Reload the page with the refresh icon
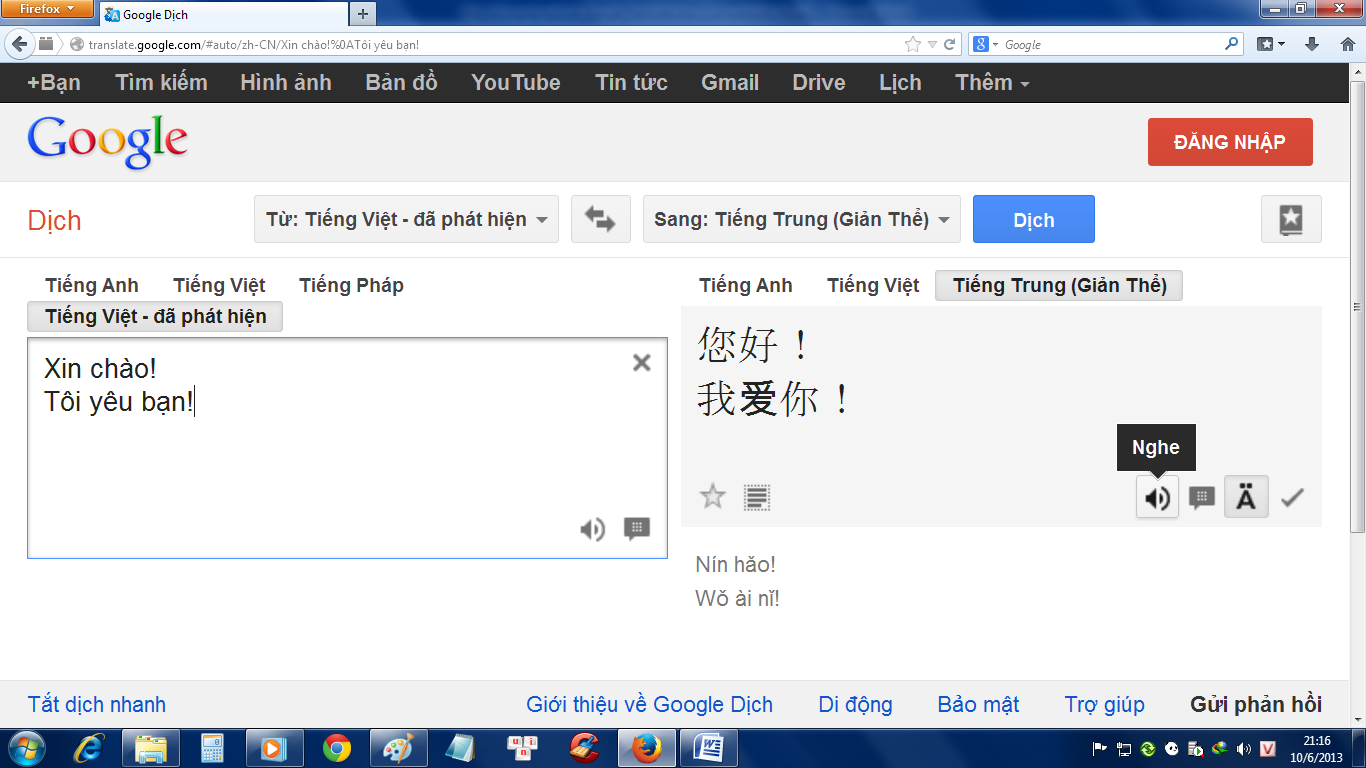The image size is (1366, 768). click(950, 44)
